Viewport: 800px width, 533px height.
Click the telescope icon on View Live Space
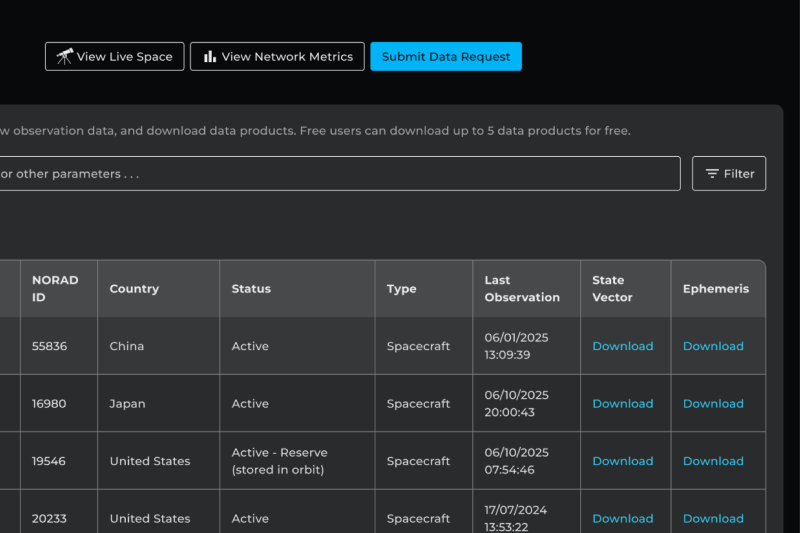[x=64, y=57]
